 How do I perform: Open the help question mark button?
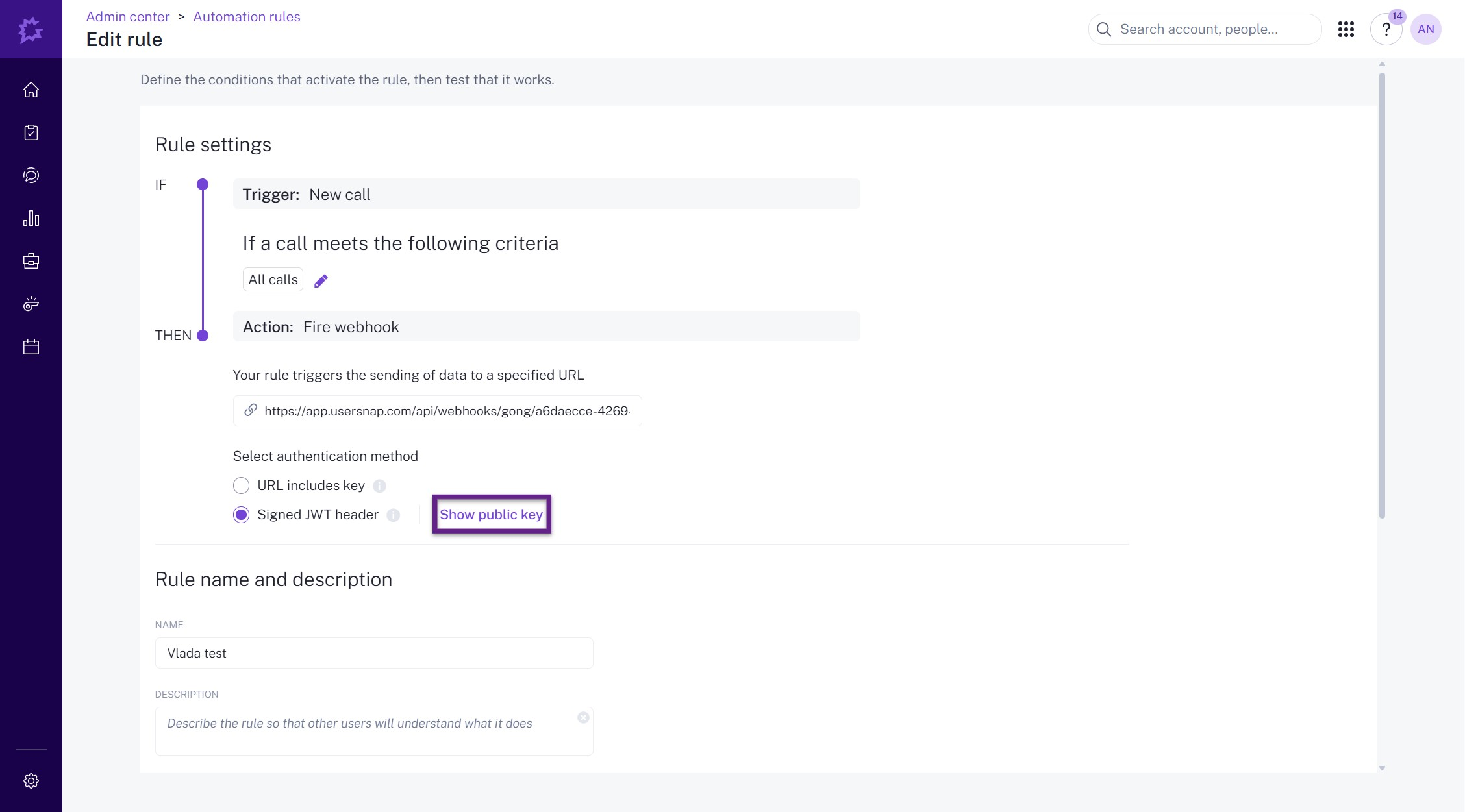1386,29
